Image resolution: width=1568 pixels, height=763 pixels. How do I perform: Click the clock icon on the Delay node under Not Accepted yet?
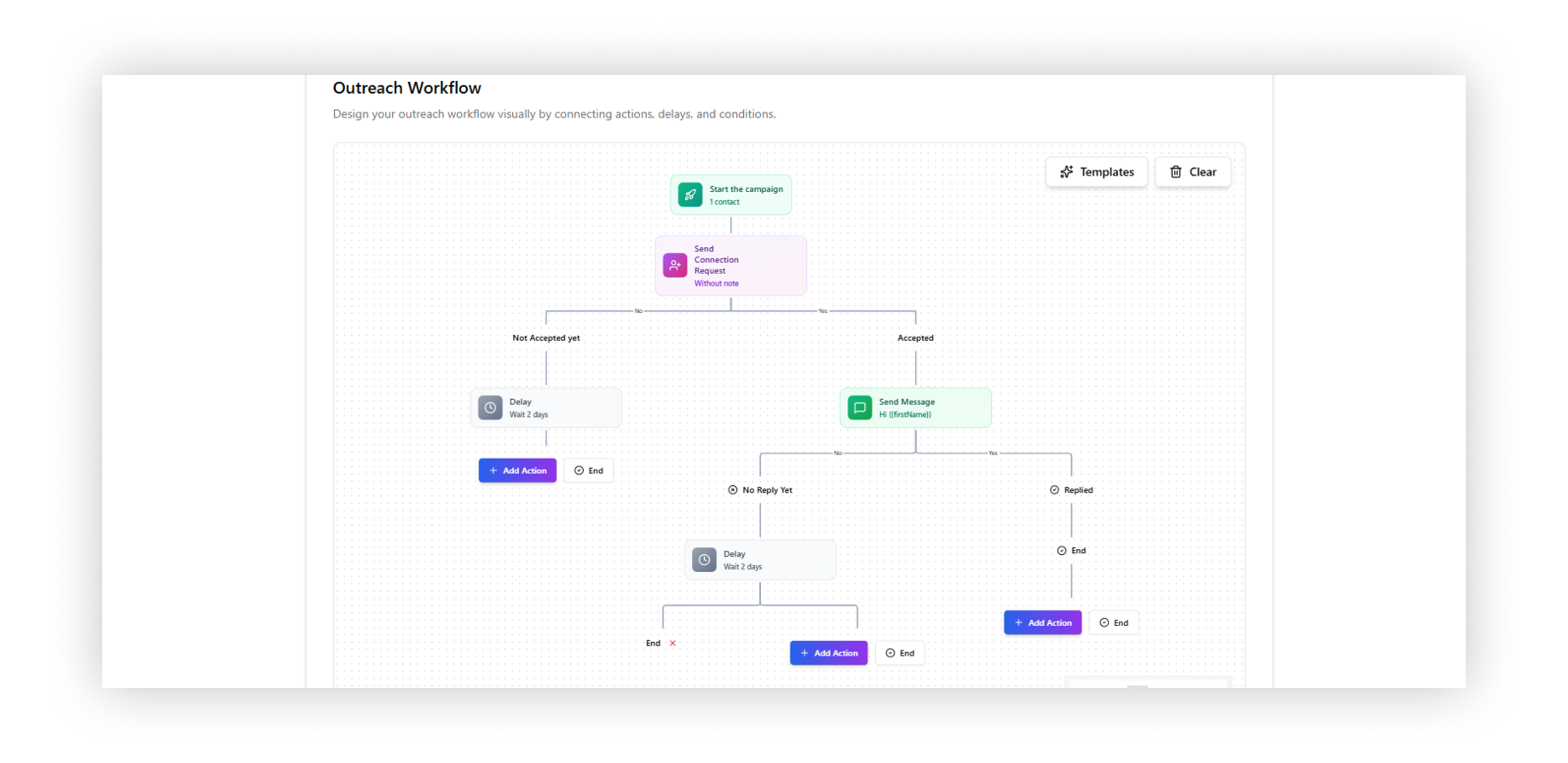click(x=490, y=408)
